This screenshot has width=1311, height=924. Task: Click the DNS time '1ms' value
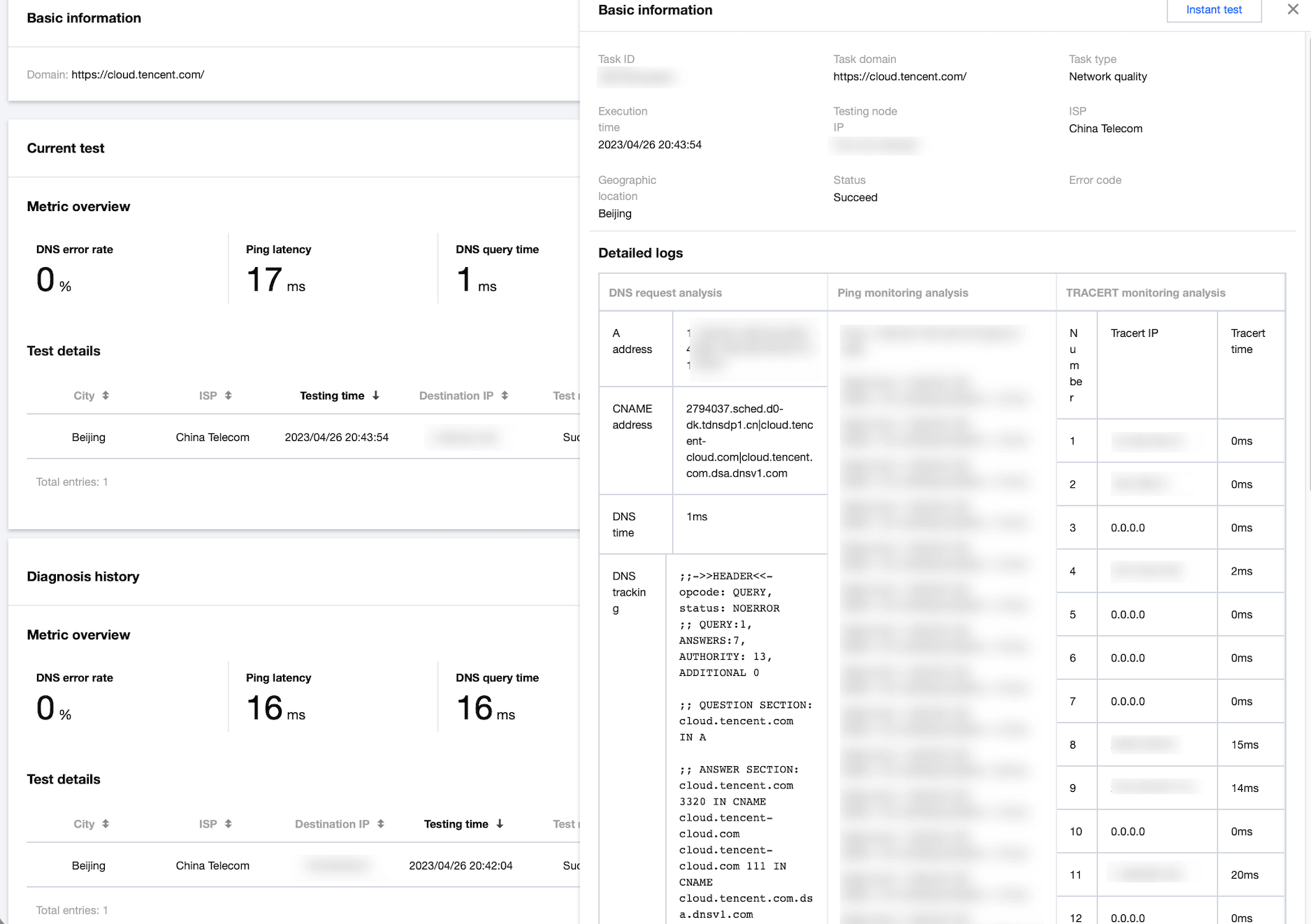click(697, 517)
